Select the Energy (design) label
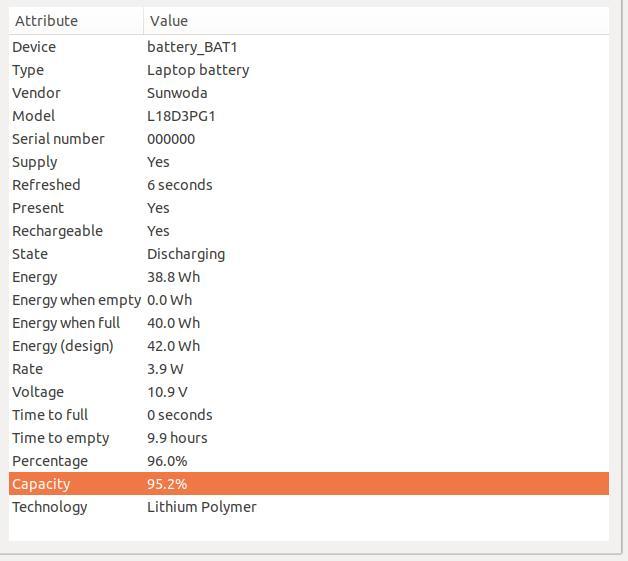This screenshot has height=561, width=628. [63, 346]
